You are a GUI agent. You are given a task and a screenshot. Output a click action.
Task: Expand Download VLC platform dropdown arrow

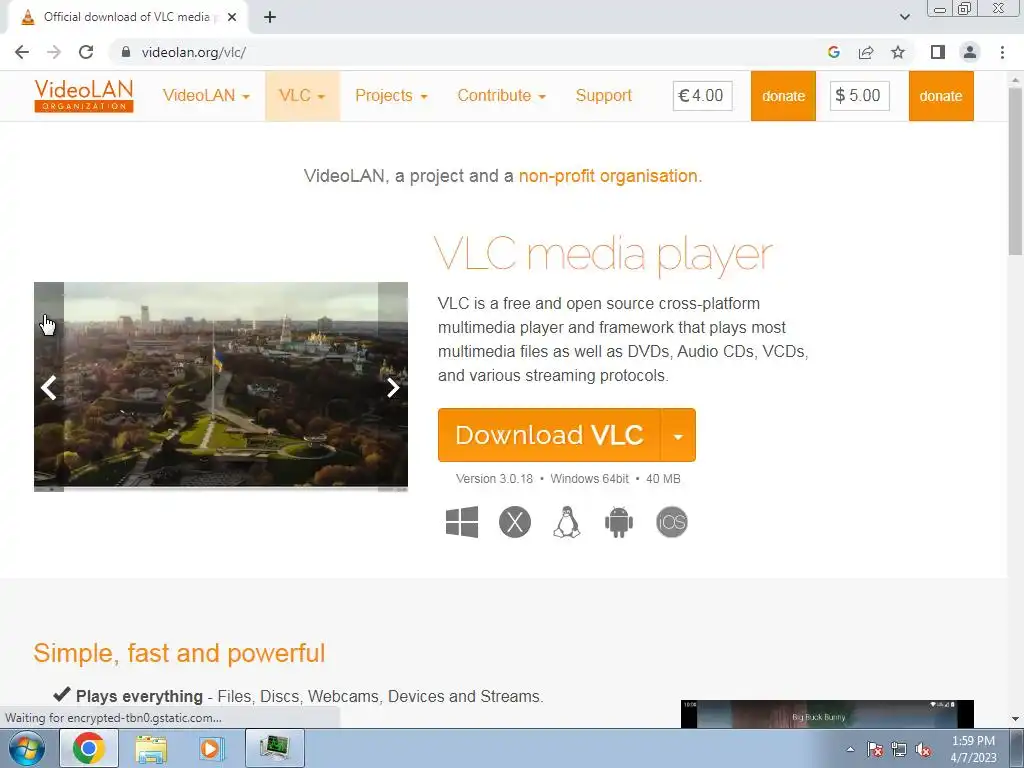coord(679,435)
